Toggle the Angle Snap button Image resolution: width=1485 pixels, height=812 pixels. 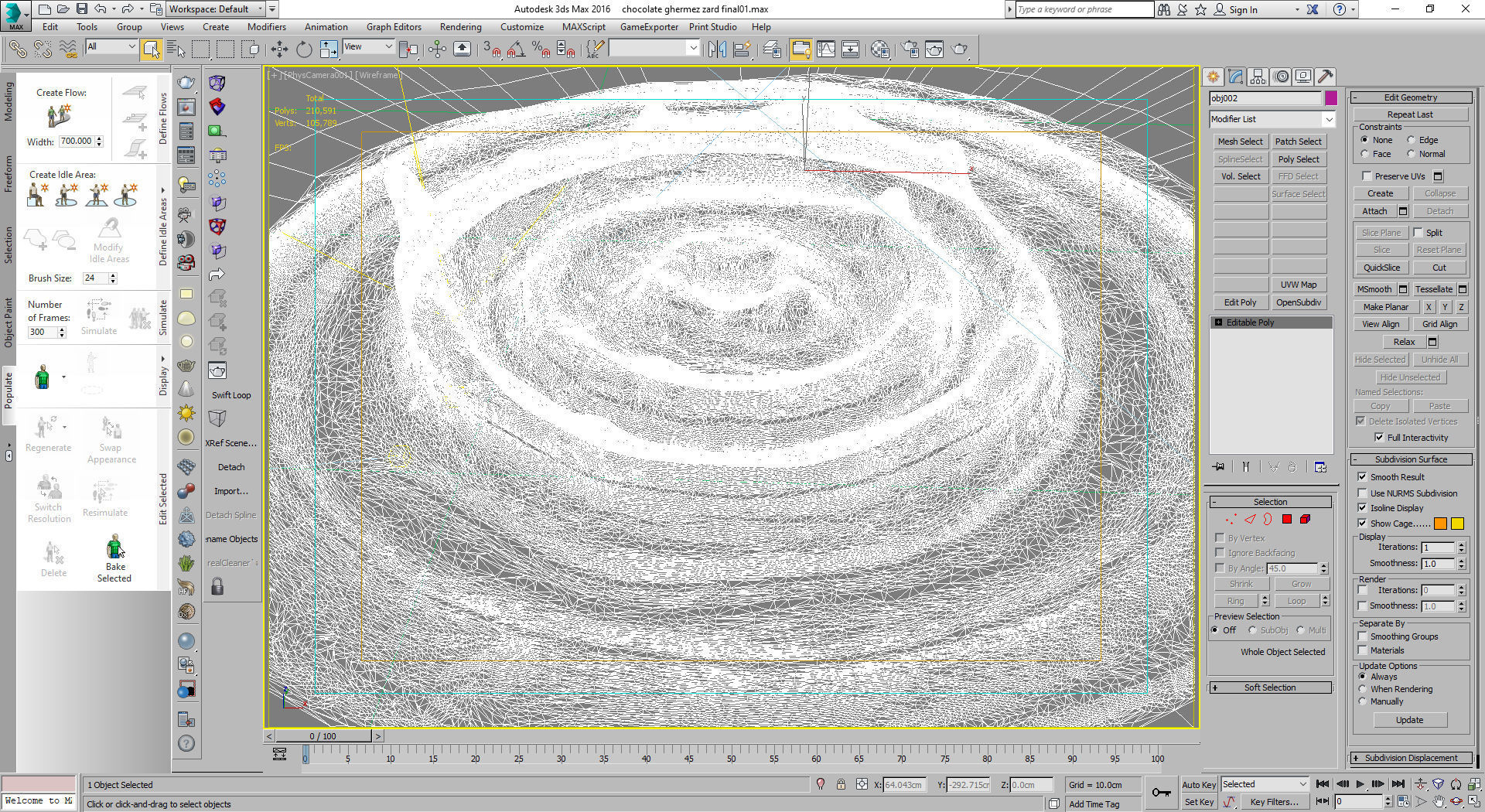click(517, 49)
